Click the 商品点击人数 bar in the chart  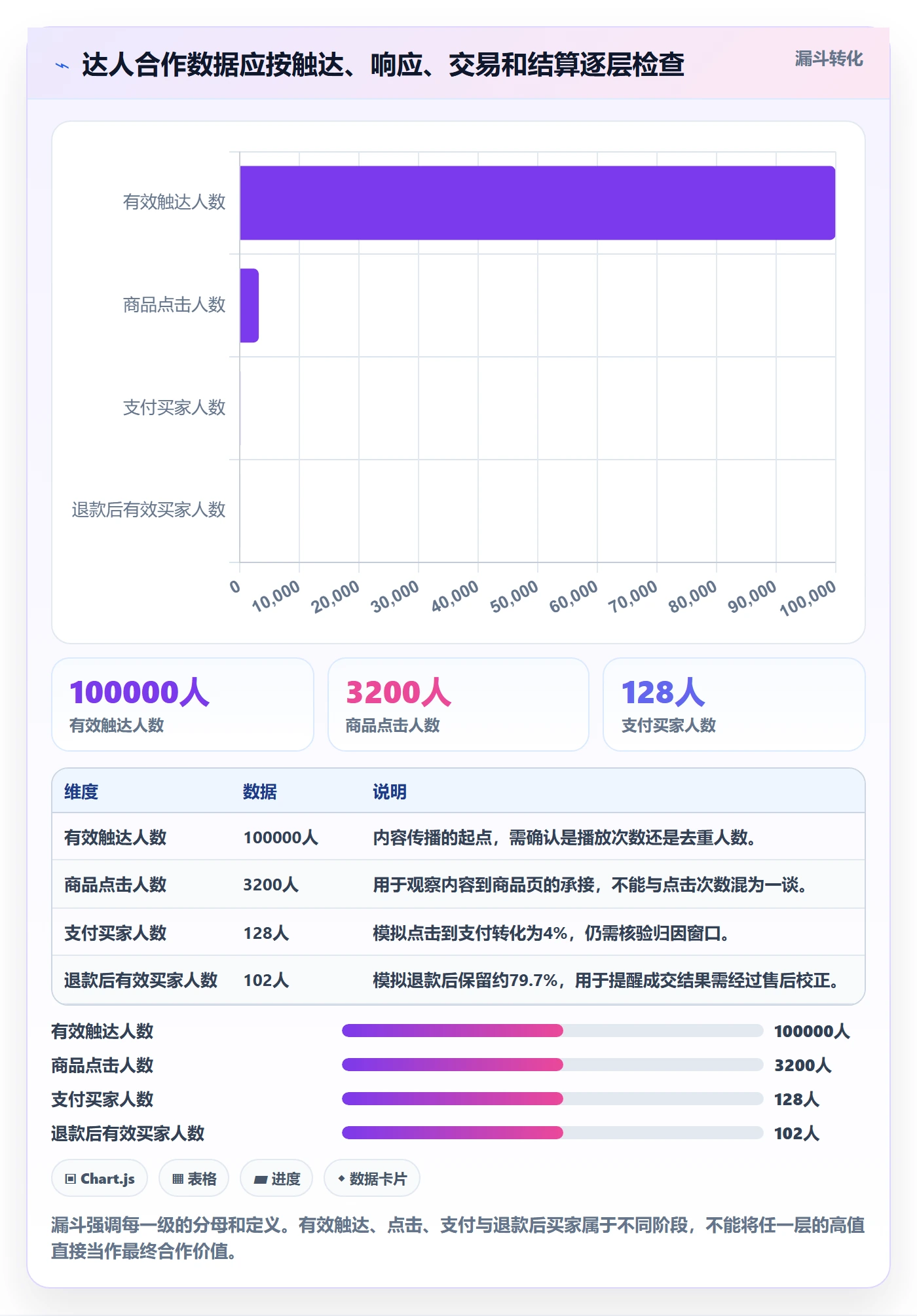[249, 305]
